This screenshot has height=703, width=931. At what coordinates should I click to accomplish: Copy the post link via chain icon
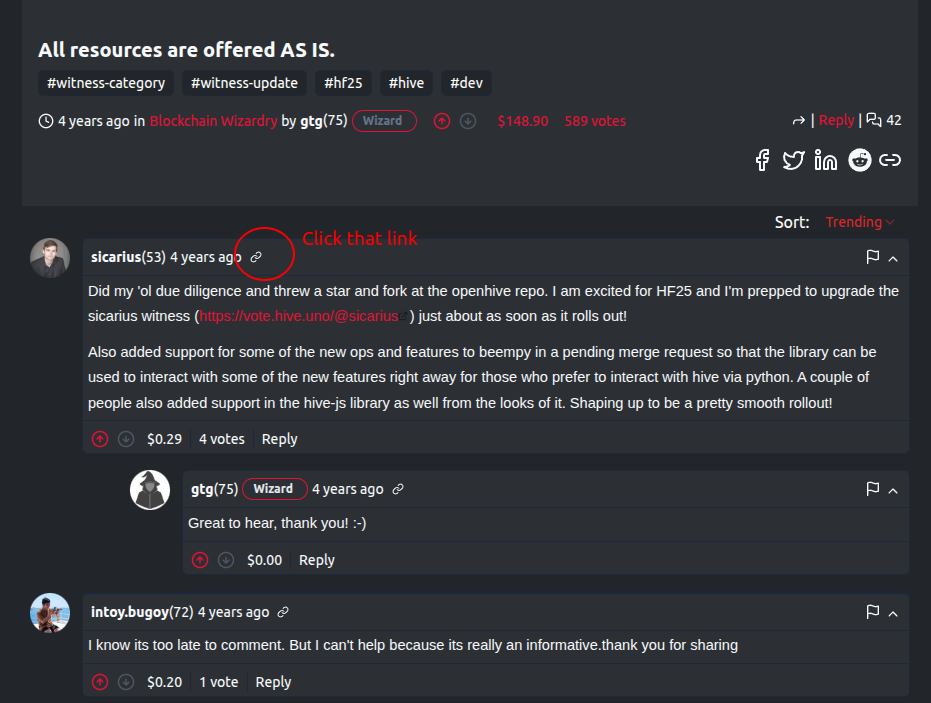890,160
